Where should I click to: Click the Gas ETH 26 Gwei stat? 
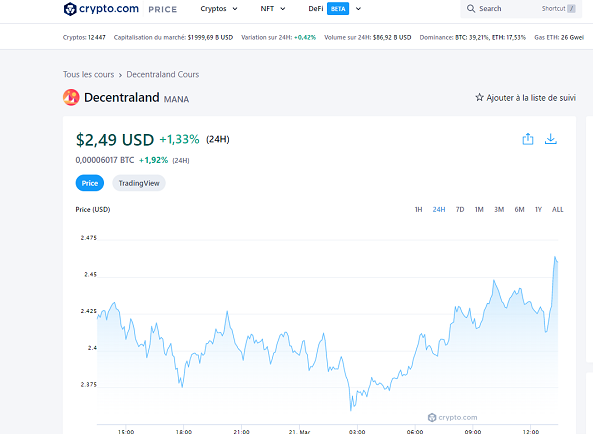pyautogui.click(x=559, y=37)
